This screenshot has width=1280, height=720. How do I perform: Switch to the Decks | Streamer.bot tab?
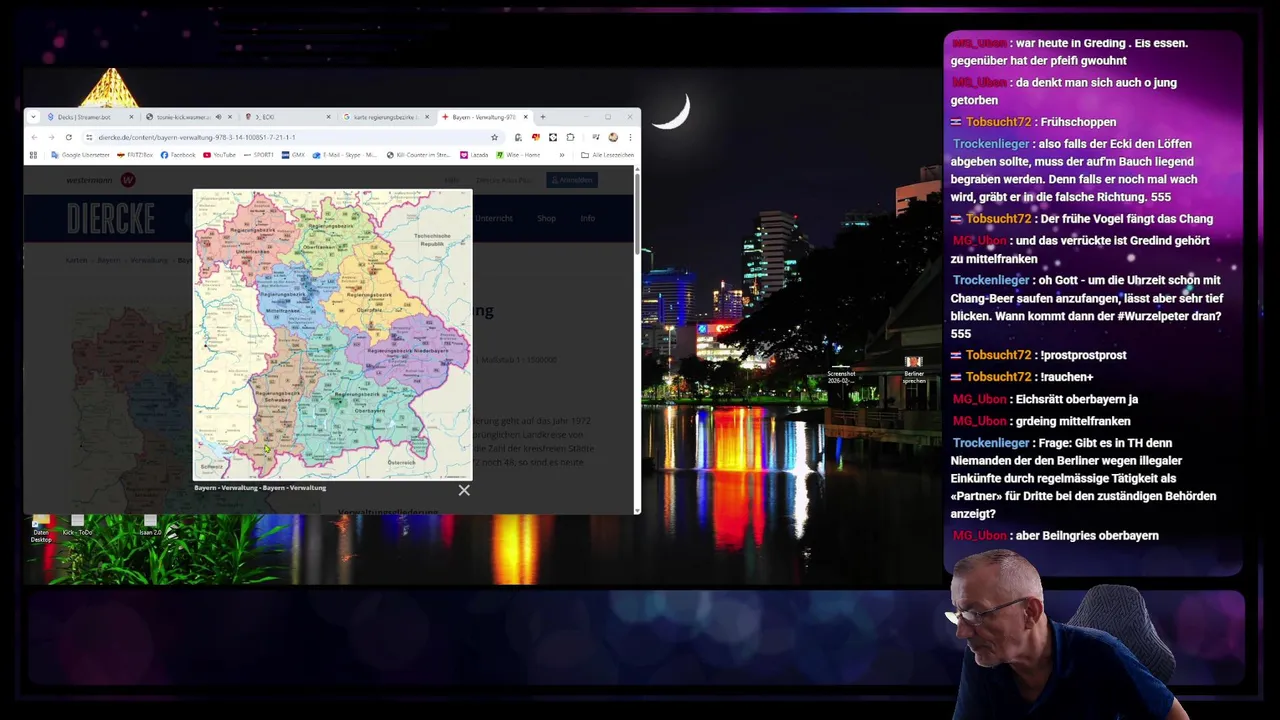click(90, 117)
